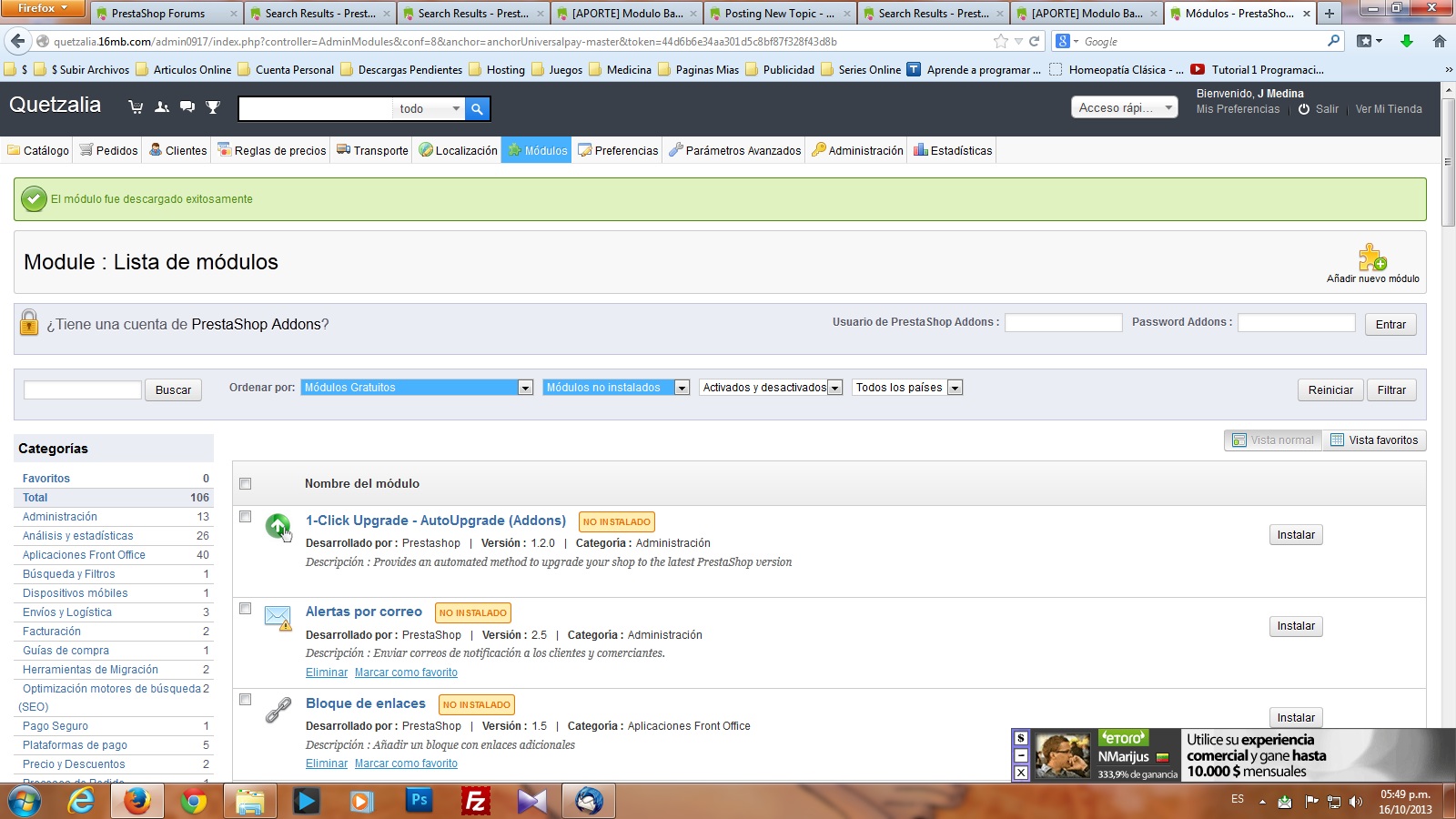Open the Catálogo menu
Image resolution: width=1456 pixels, height=819 pixels.
click(x=38, y=150)
